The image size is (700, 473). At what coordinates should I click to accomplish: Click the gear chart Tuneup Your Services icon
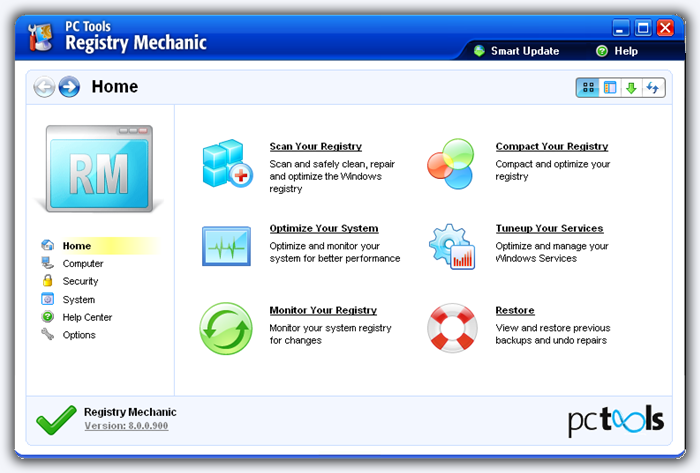(x=452, y=247)
